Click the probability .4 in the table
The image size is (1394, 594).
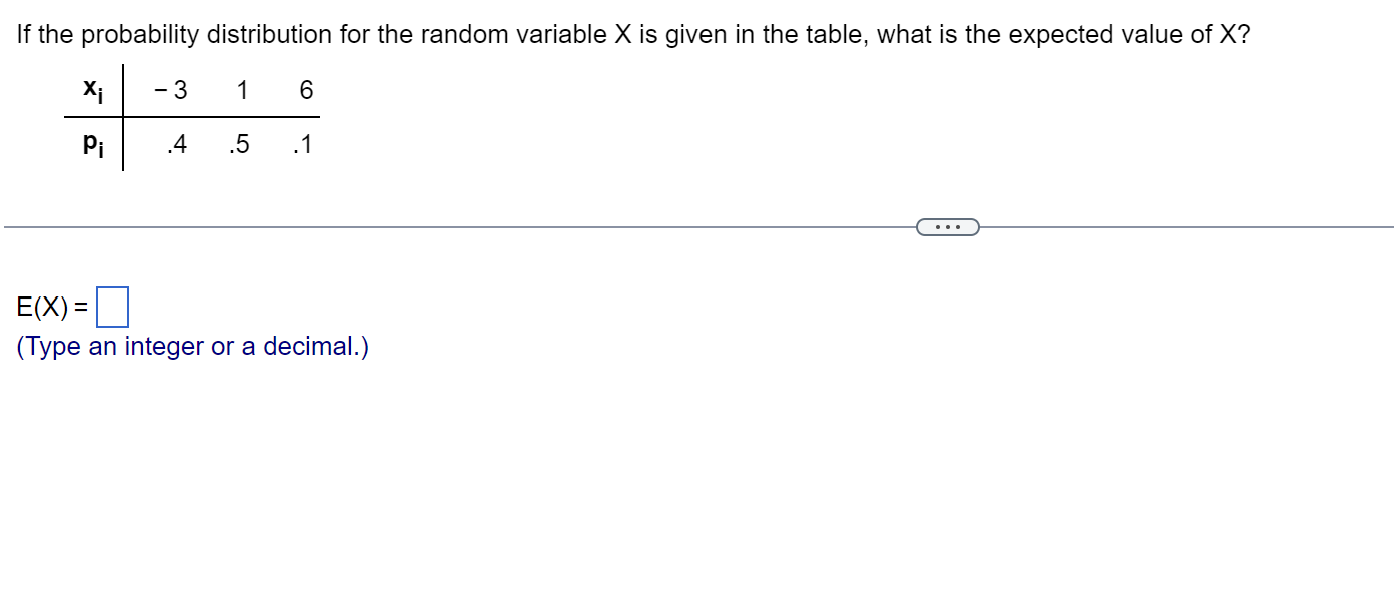tap(177, 144)
